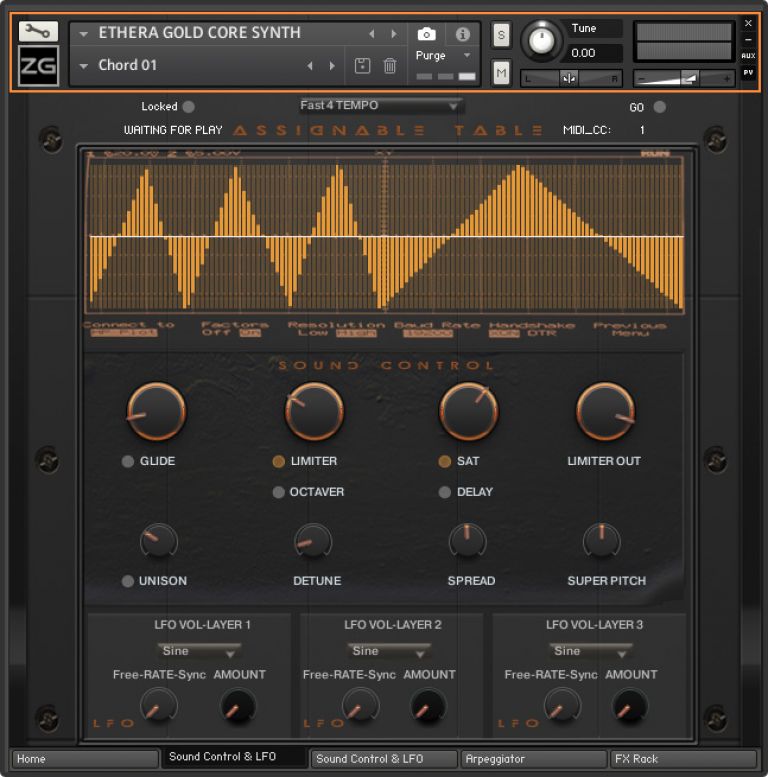This screenshot has height=777, width=768.
Task: Switch to the Home tab
Action: pos(84,759)
